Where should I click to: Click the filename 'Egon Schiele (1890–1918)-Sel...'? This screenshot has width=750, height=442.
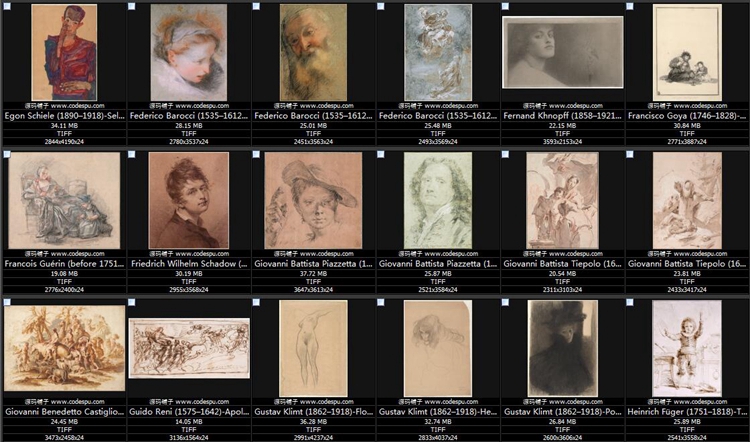64,116
